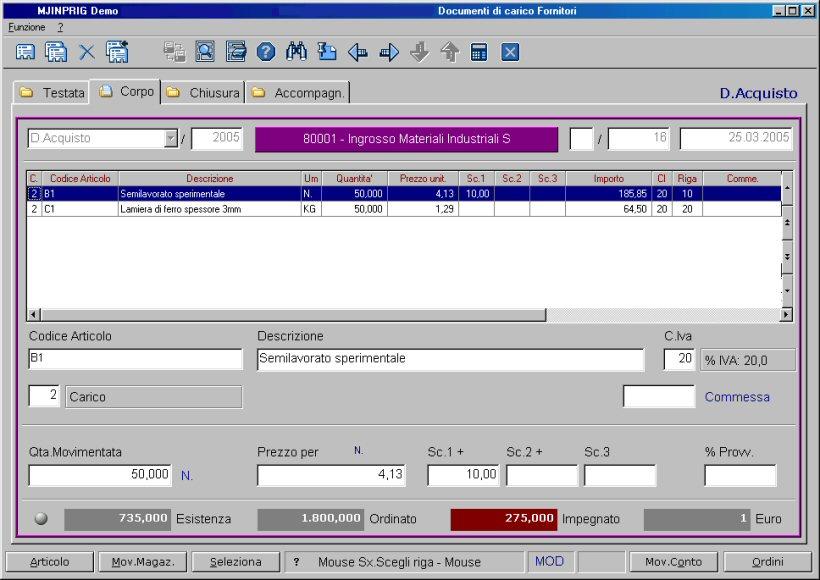Select the grid row Lamiera di ferro spessore 3mm
This screenshot has height=580, width=820.
point(404,209)
